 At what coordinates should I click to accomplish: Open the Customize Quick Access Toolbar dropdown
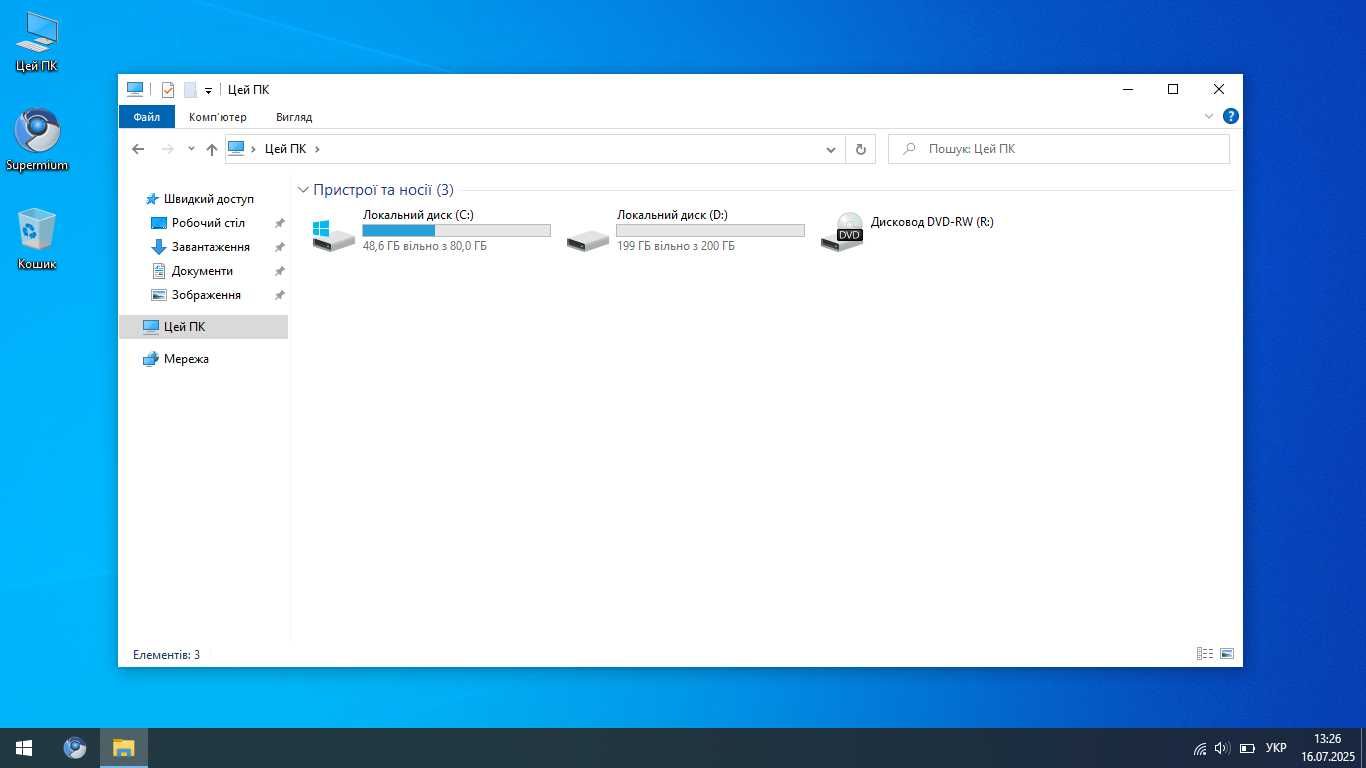click(208, 91)
